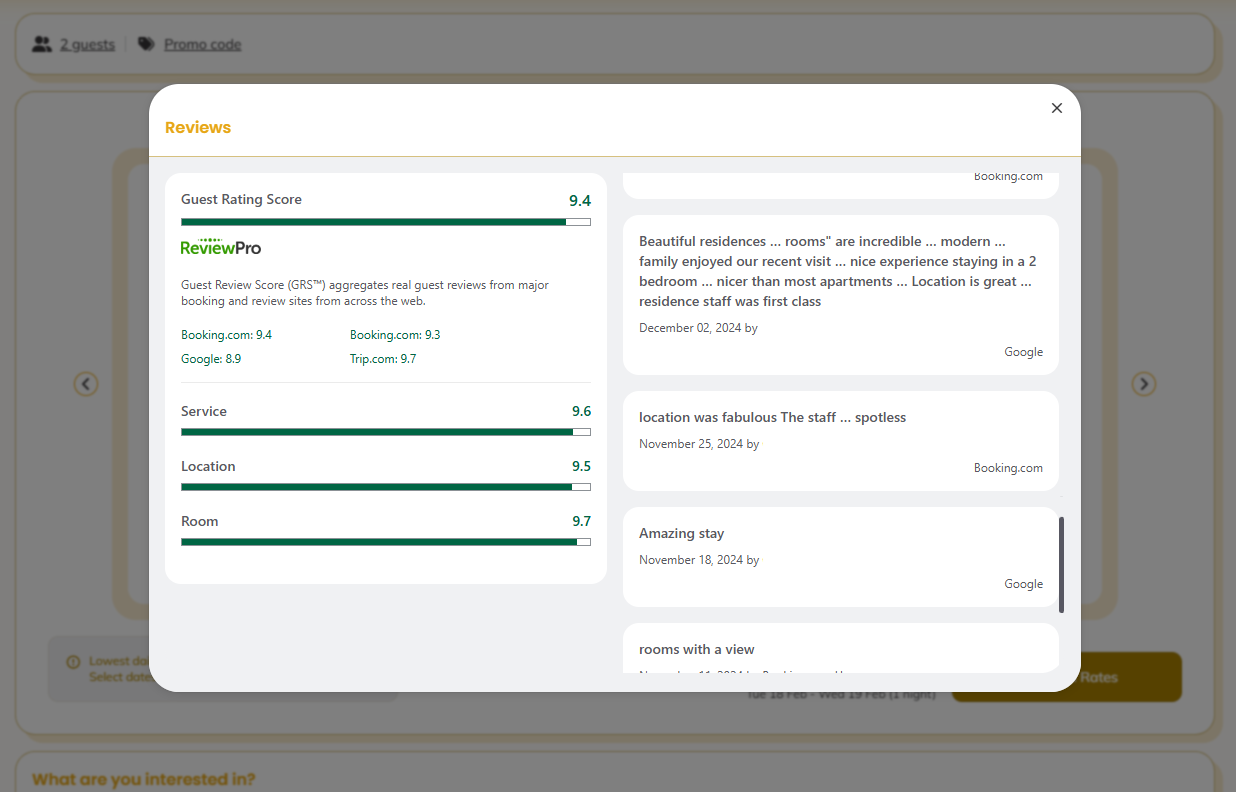This screenshot has height=792, width=1236.
Task: Click Google source under Amazing stay review
Action: click(x=1024, y=584)
